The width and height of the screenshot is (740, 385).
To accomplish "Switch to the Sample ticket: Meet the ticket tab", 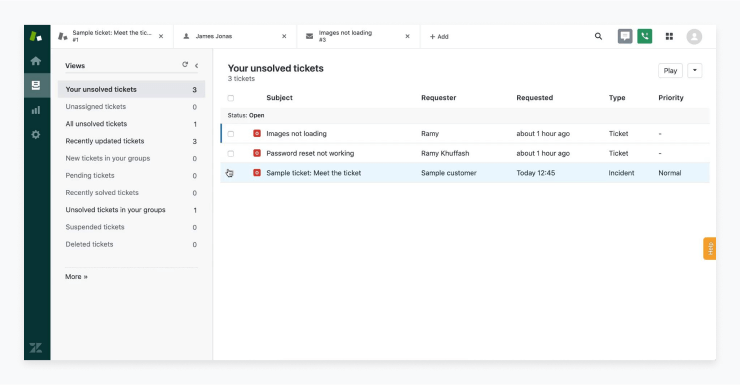I will 112,36.
